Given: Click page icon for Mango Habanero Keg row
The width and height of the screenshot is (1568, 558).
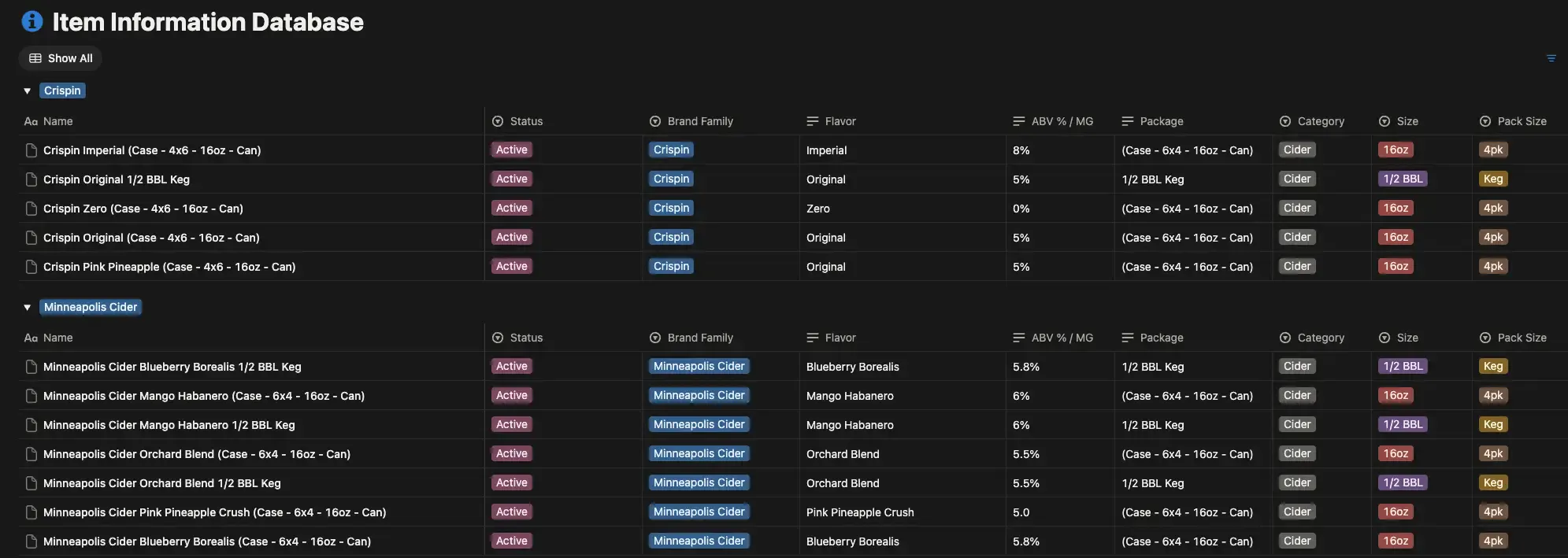Looking at the screenshot, I should click(x=32, y=425).
